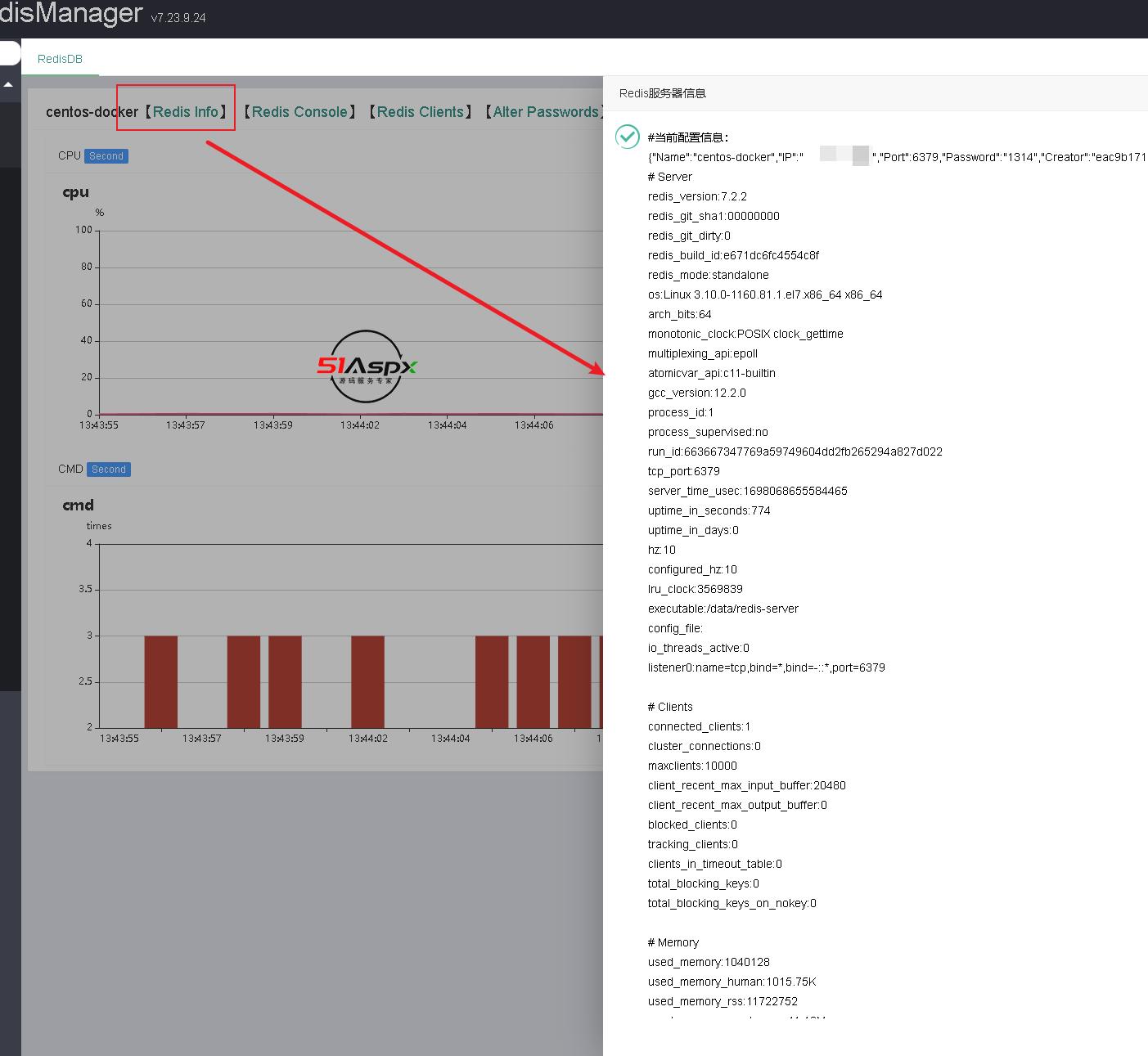Click the green checkmark status icon
The height and width of the screenshot is (1056, 1148).
[628, 137]
